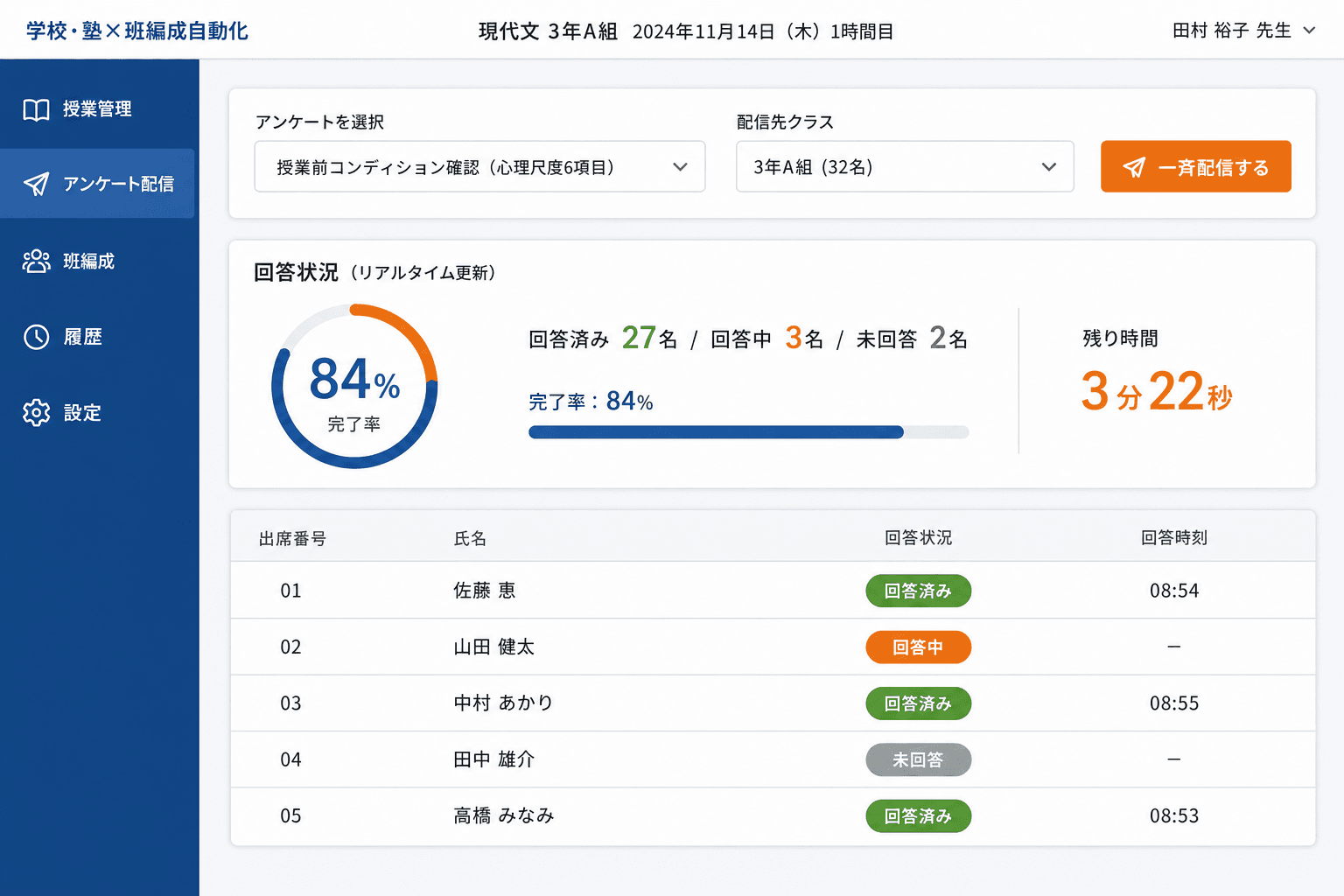Open the 授業管理 menu item

(x=97, y=109)
